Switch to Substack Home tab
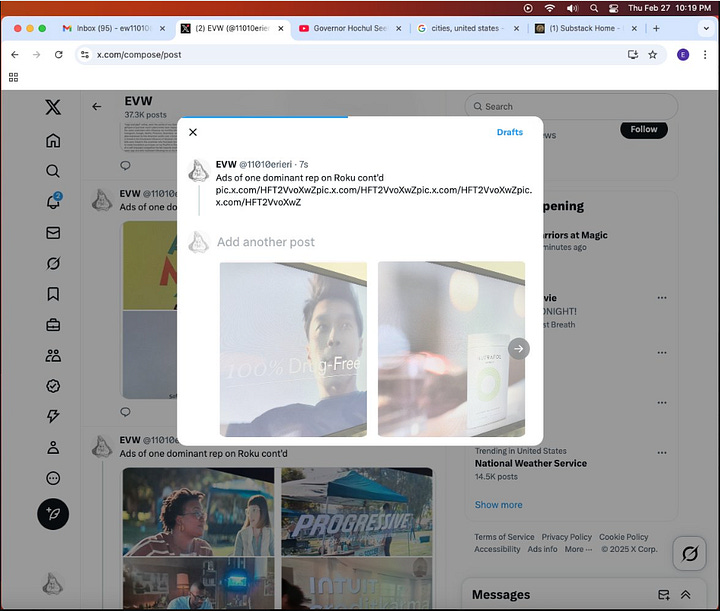The height and width of the screenshot is (611, 720). click(x=586, y=28)
